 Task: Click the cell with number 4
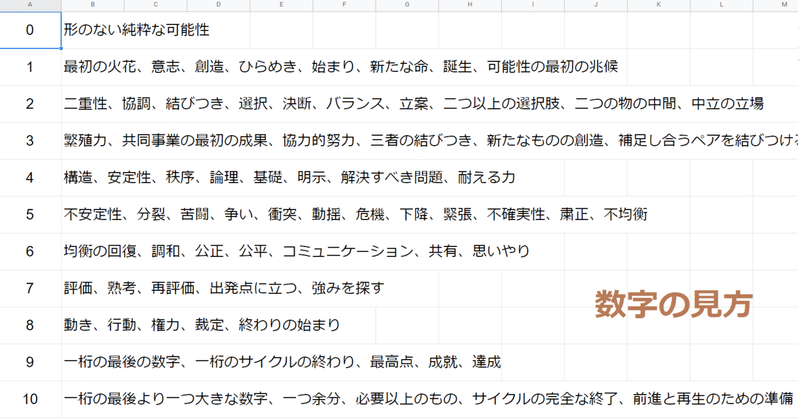[x=30, y=178]
